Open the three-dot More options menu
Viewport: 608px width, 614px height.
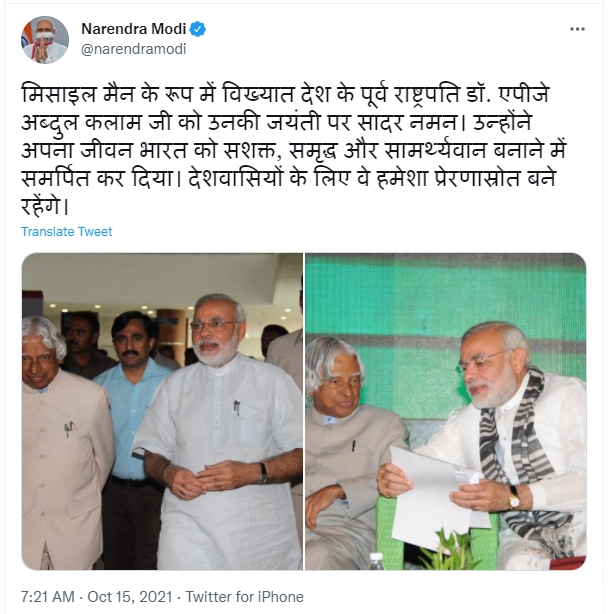coord(577,29)
